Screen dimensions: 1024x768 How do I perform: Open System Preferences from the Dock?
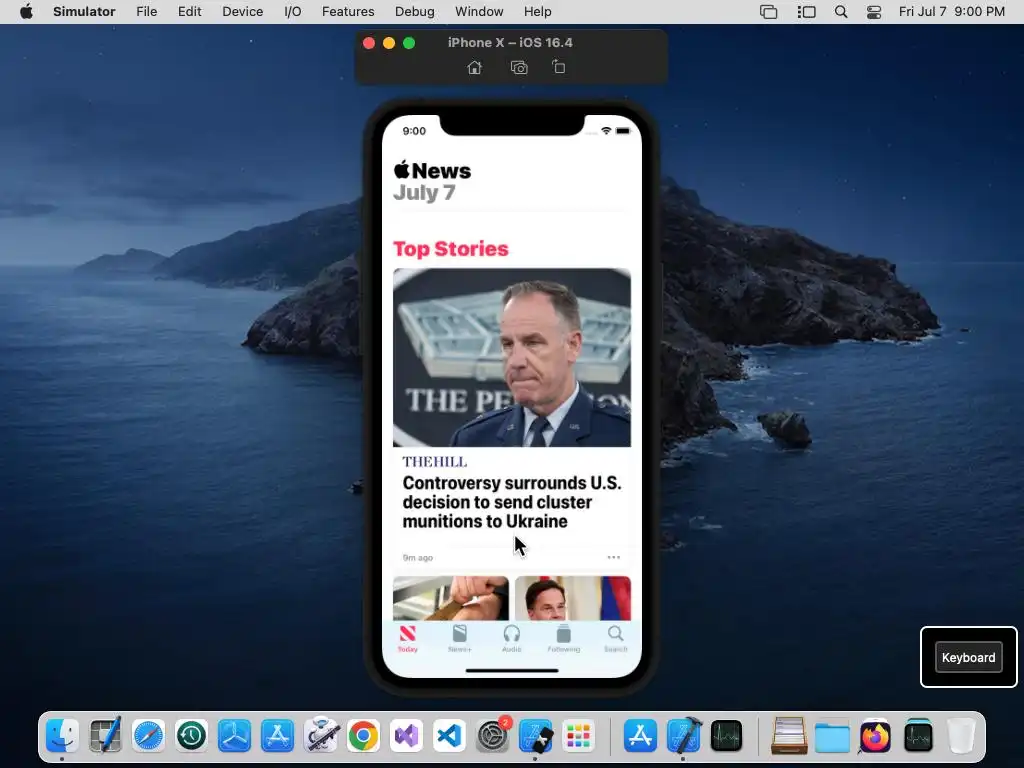(493, 736)
